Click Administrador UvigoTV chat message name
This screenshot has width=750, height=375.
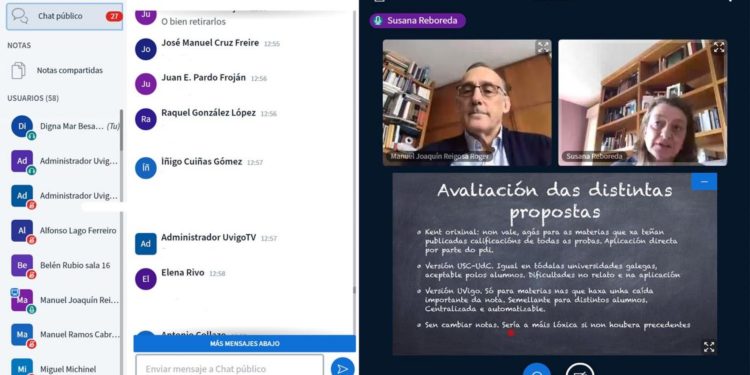tap(209, 237)
